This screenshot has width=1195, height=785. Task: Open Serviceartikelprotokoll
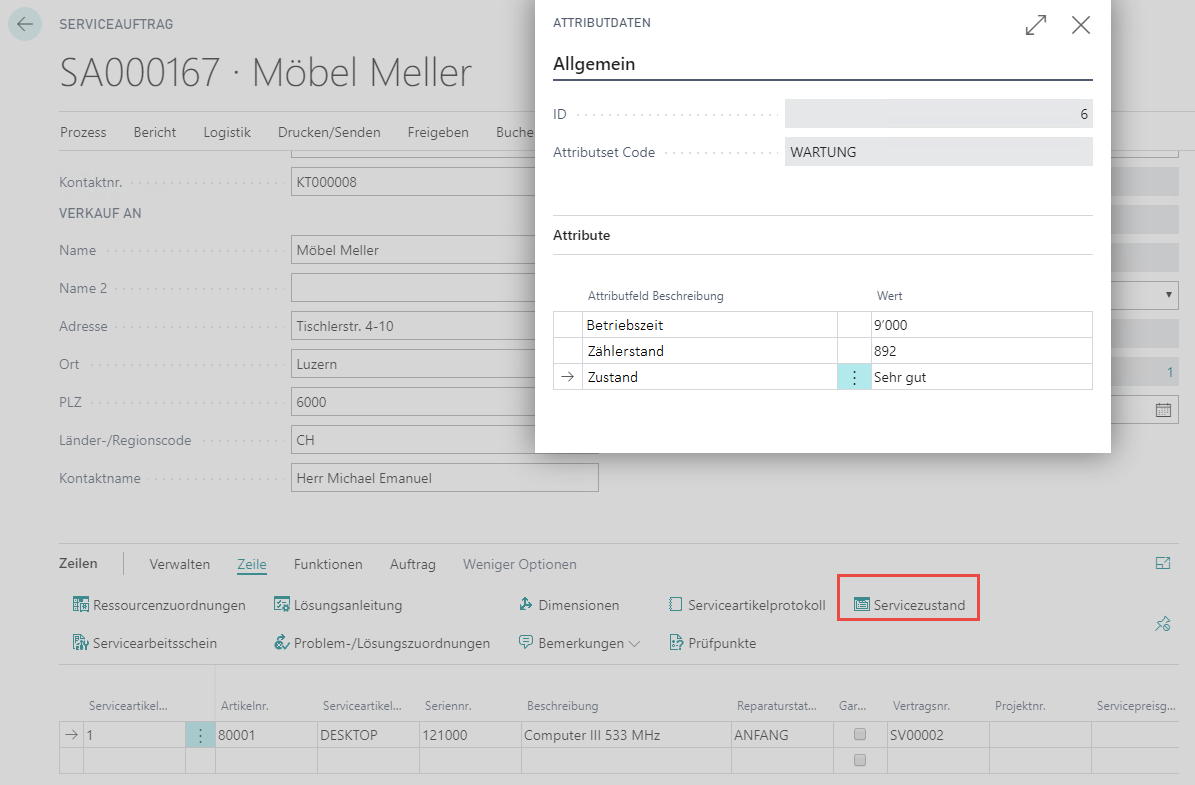[747, 605]
